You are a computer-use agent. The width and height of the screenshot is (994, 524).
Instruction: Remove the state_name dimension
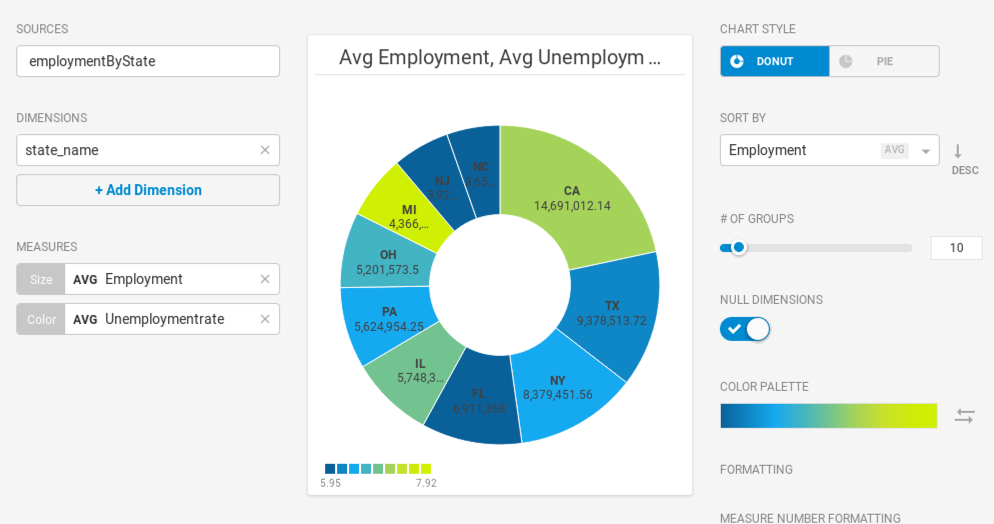[265, 150]
